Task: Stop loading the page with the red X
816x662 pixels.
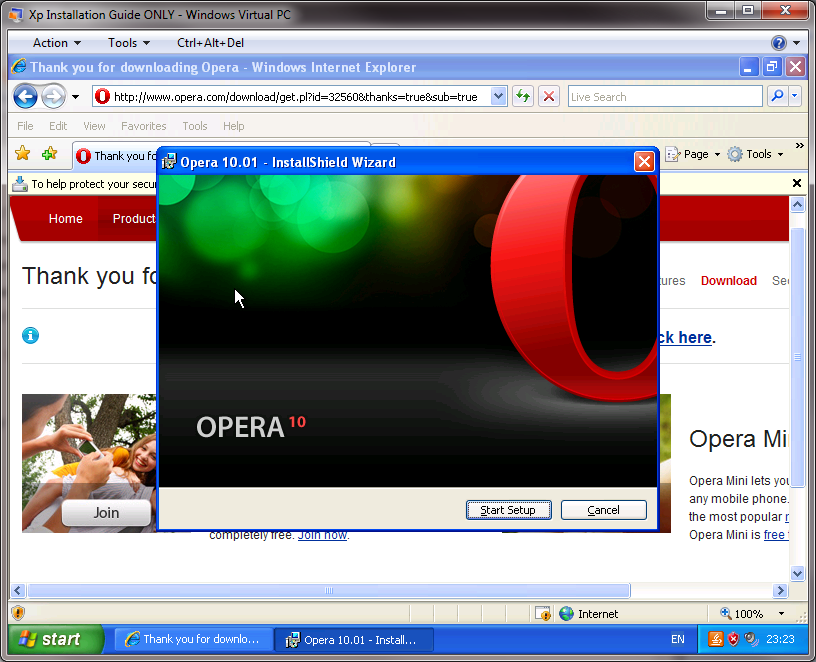Action: pos(549,96)
